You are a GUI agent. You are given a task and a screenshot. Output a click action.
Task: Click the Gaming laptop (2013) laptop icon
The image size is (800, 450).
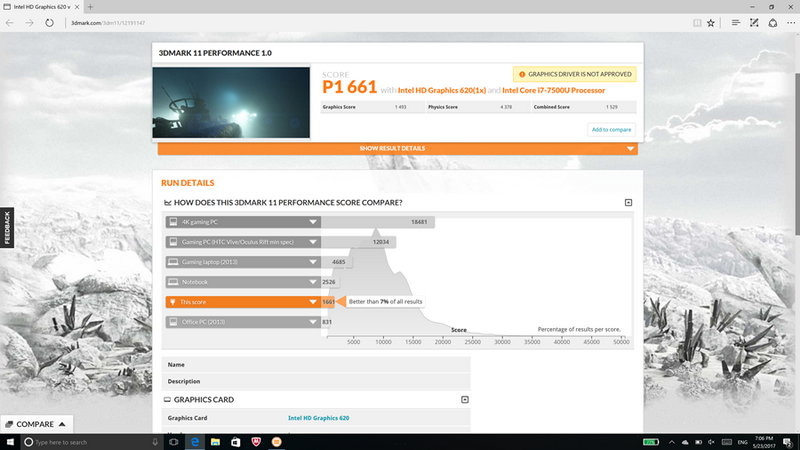pyautogui.click(x=173, y=262)
